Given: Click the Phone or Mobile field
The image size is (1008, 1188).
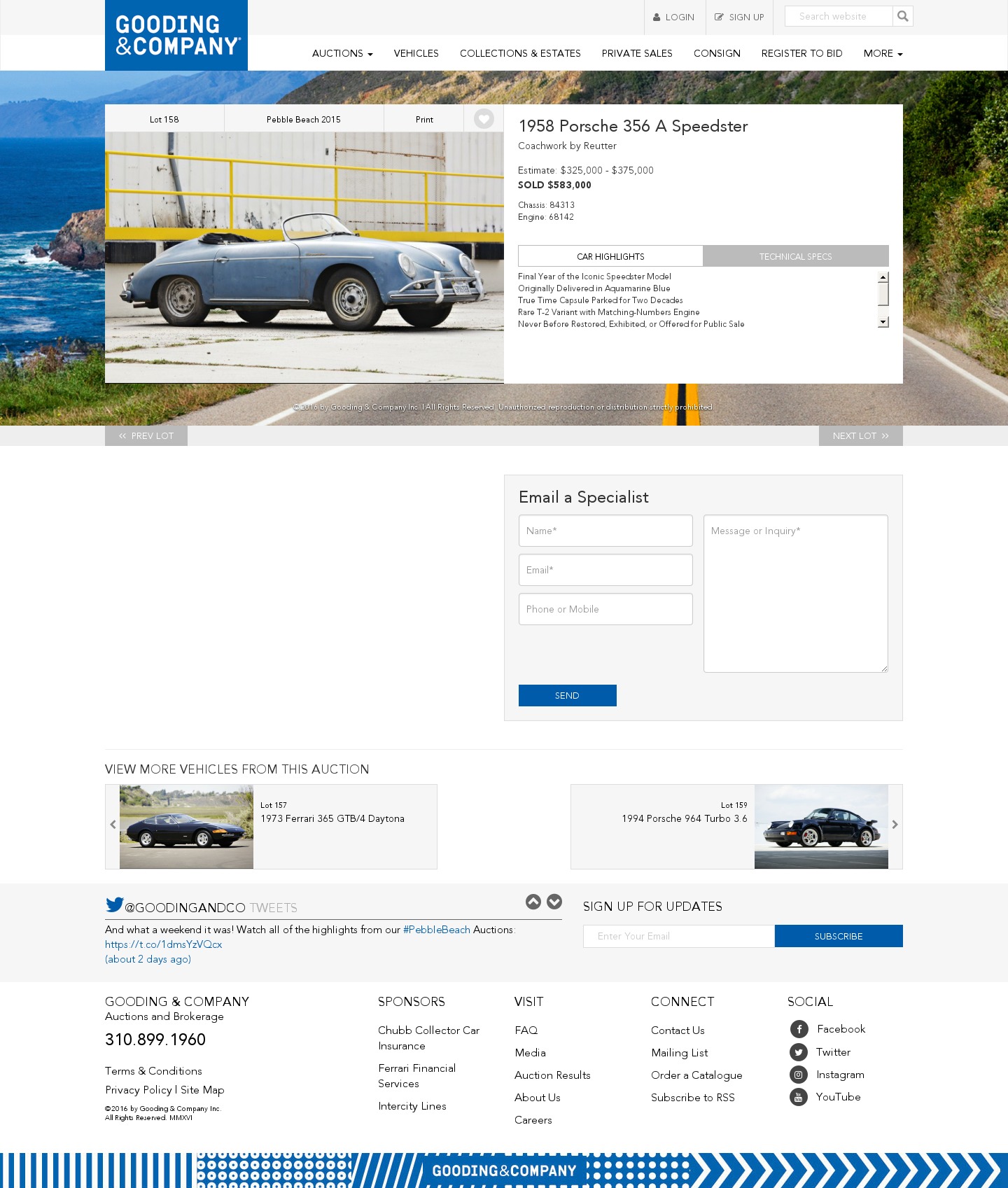Looking at the screenshot, I should pyautogui.click(x=605, y=609).
